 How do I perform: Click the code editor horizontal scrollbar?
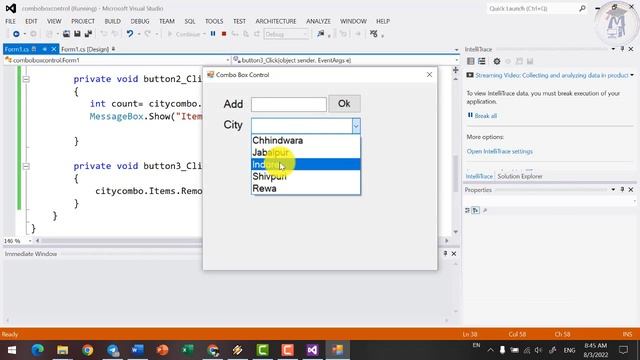tap(242, 241)
